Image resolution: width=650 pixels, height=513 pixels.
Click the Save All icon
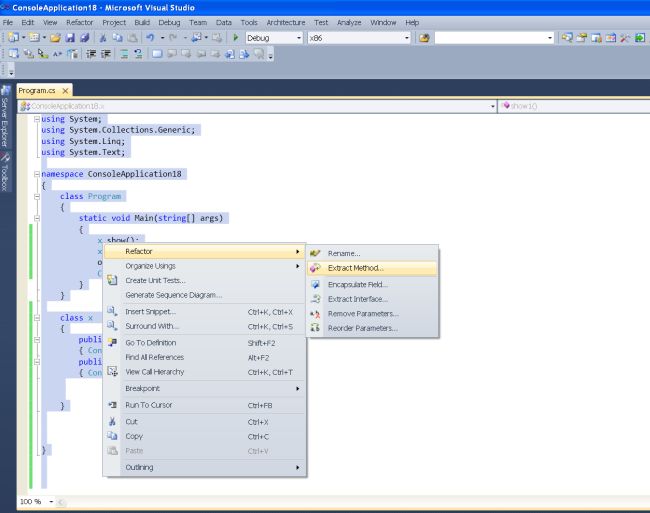pyautogui.click(x=85, y=38)
